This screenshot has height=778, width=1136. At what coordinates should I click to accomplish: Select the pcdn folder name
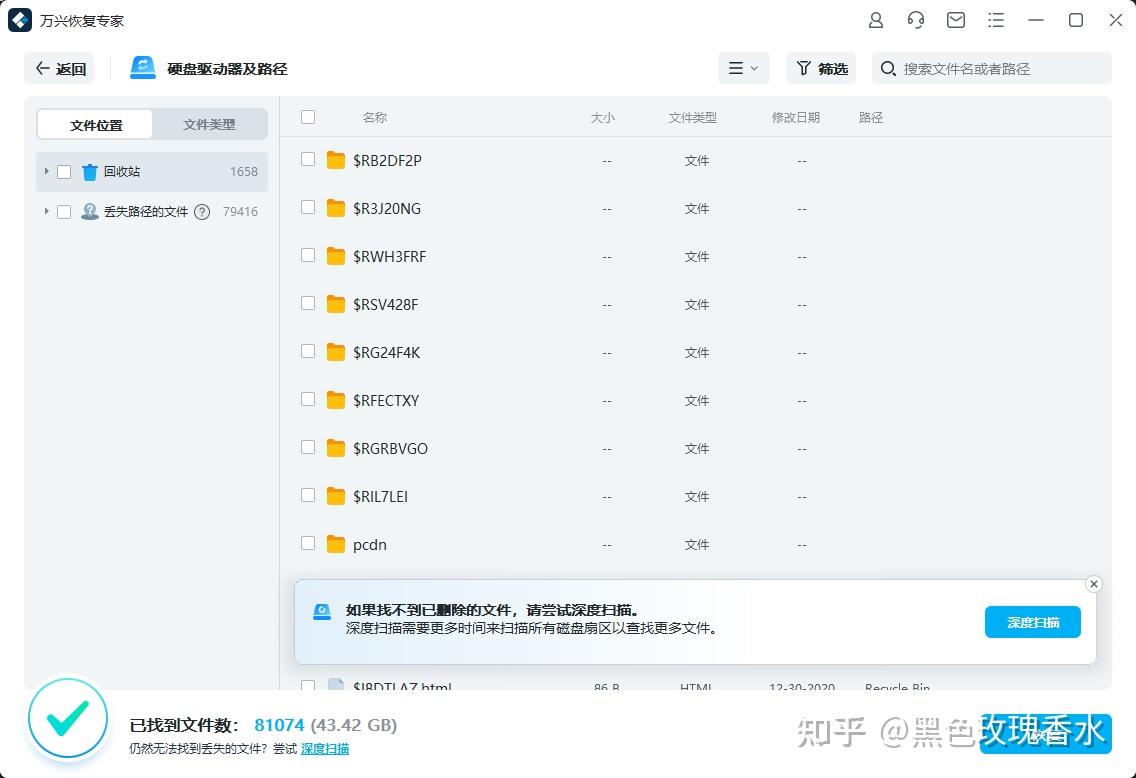[369, 545]
